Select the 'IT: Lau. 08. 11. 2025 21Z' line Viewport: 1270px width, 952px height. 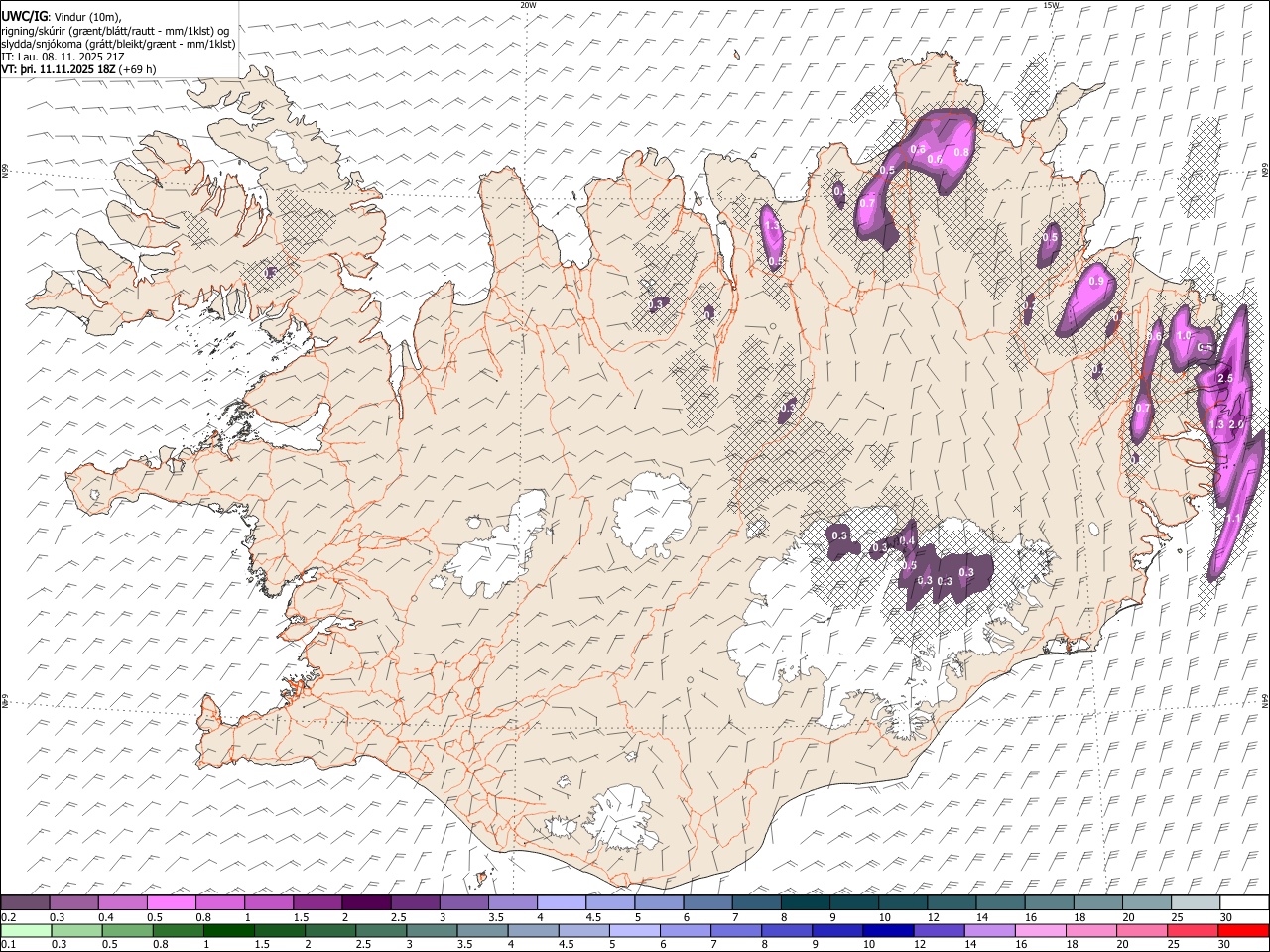click(63, 57)
